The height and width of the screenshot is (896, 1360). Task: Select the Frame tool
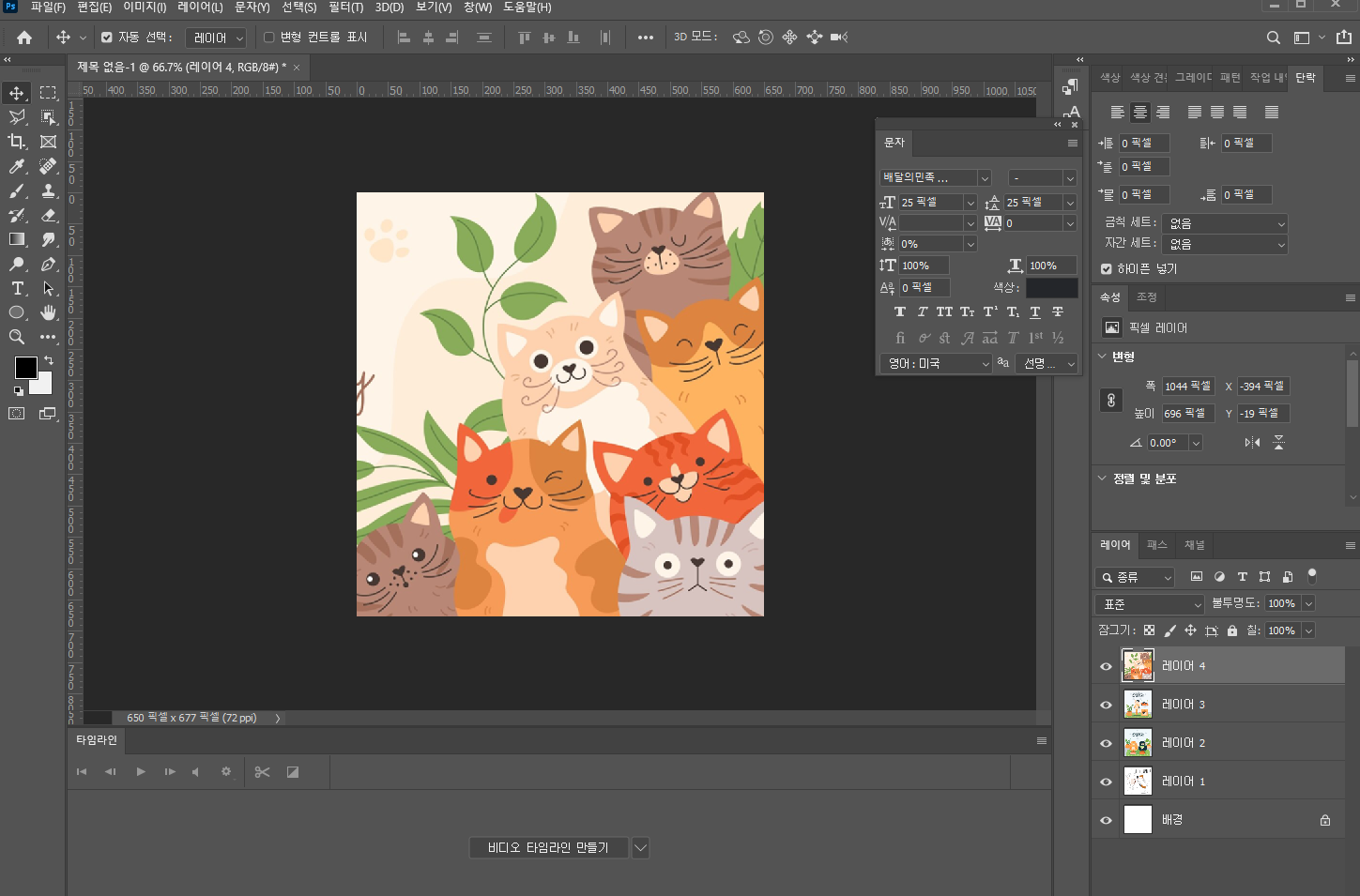click(x=49, y=142)
